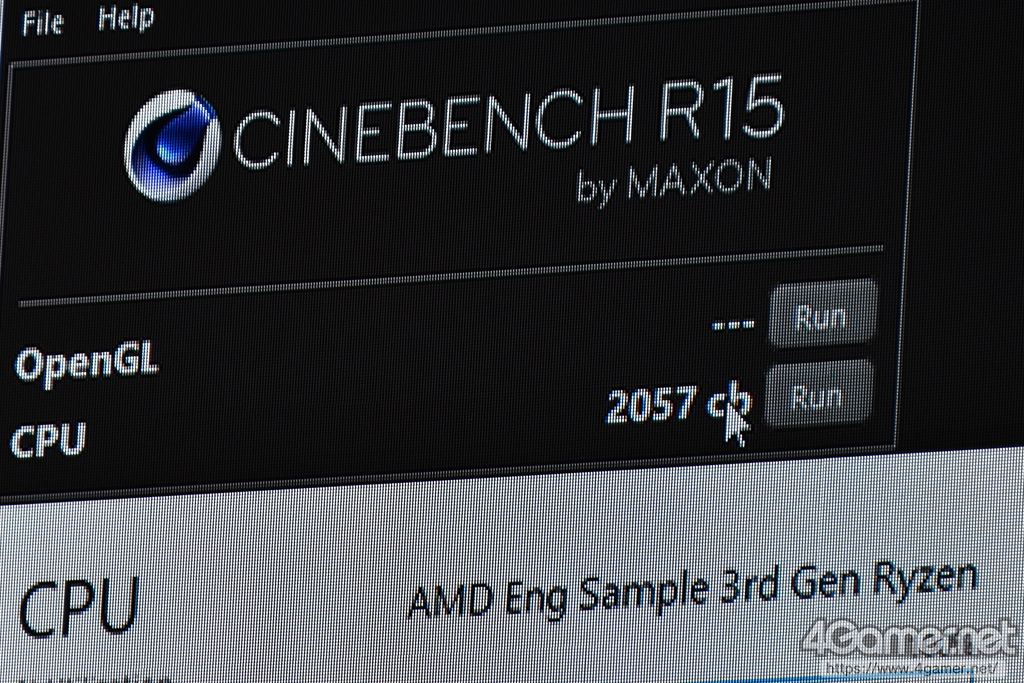The height and width of the screenshot is (683, 1024).
Task: Run the OpenGL benchmark
Action: (822, 313)
